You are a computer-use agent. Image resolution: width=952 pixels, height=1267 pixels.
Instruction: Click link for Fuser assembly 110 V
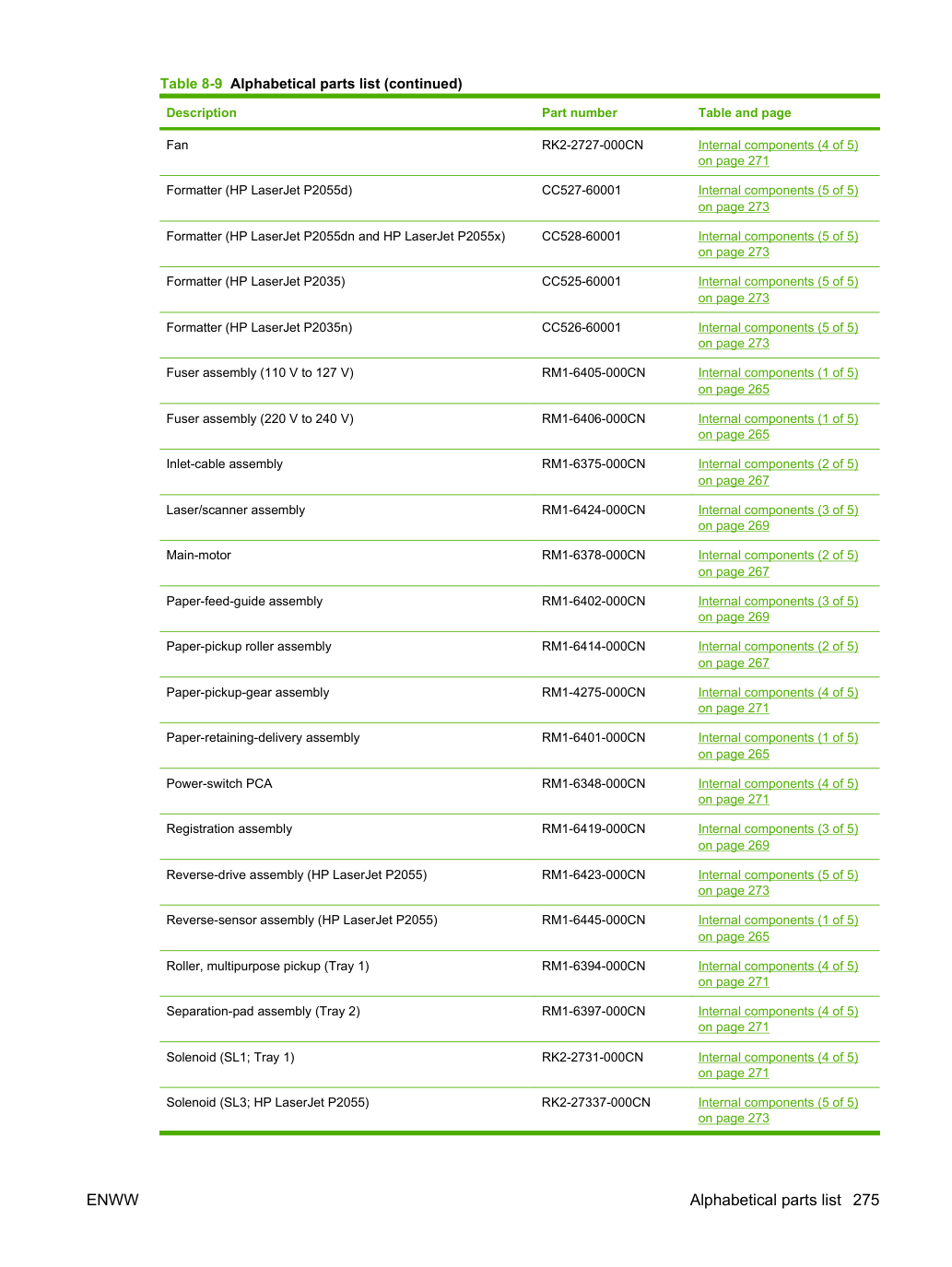click(x=778, y=381)
